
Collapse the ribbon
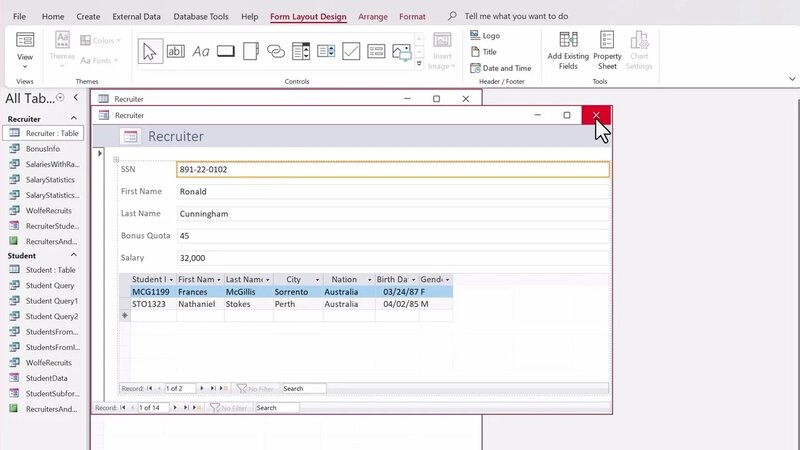(792, 79)
